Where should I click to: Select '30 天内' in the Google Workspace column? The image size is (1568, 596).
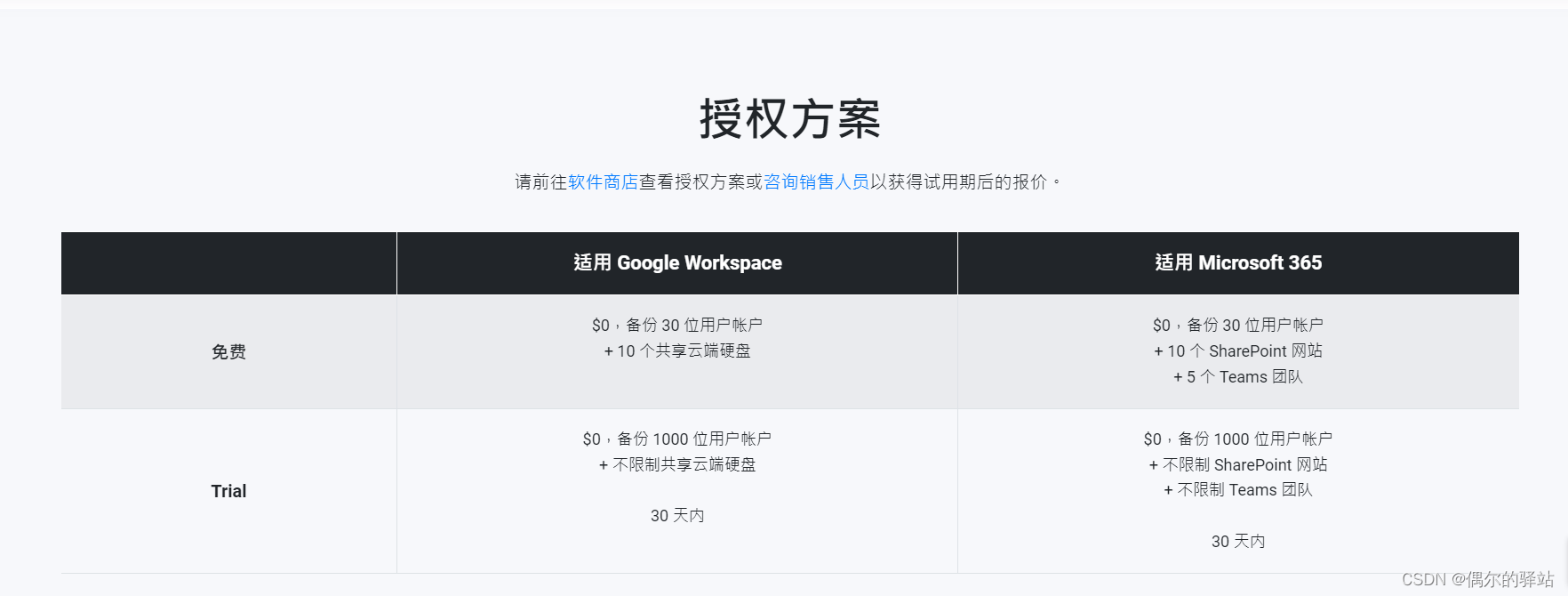coord(677,516)
